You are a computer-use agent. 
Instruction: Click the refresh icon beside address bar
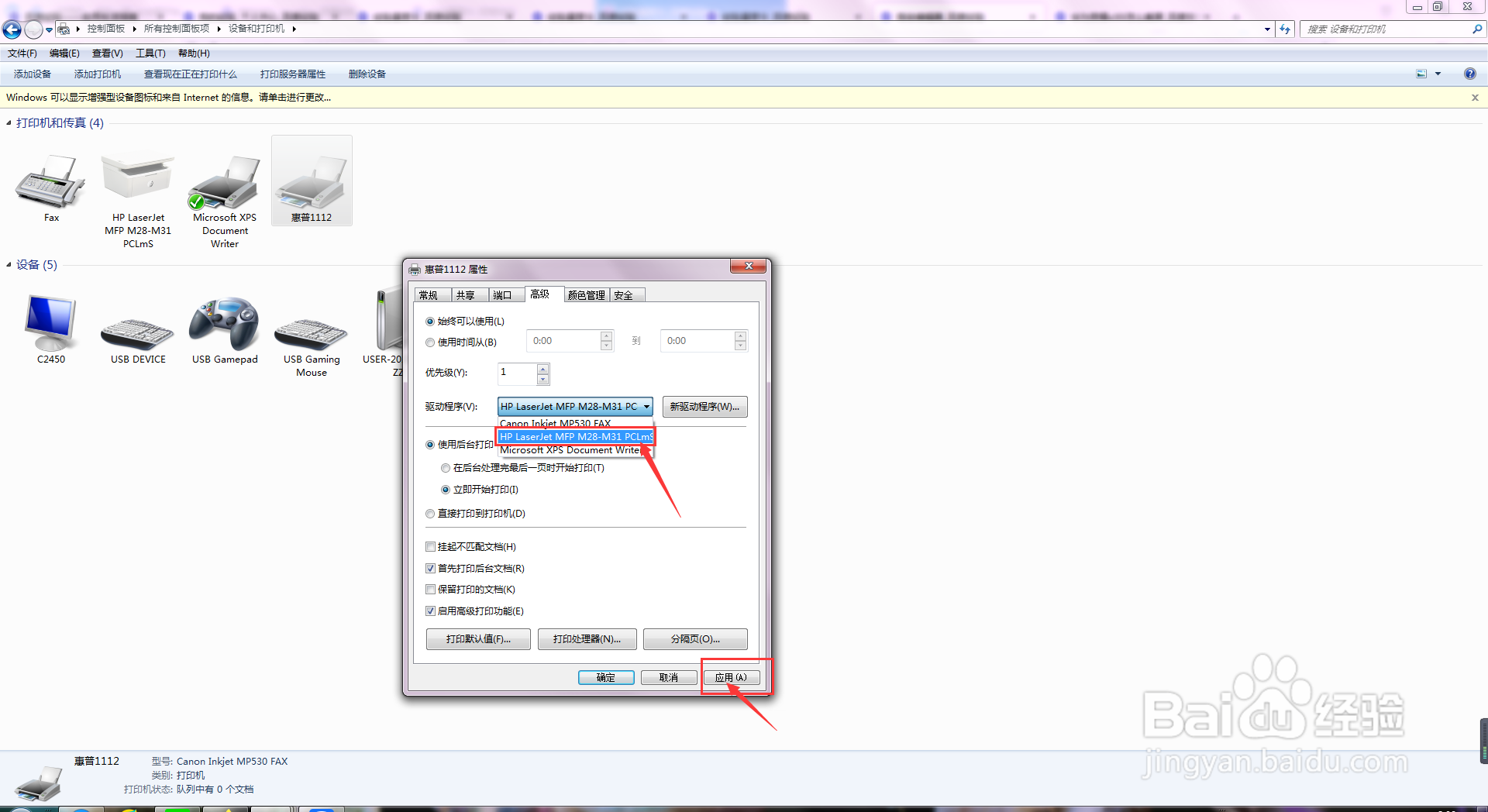pos(1286,29)
